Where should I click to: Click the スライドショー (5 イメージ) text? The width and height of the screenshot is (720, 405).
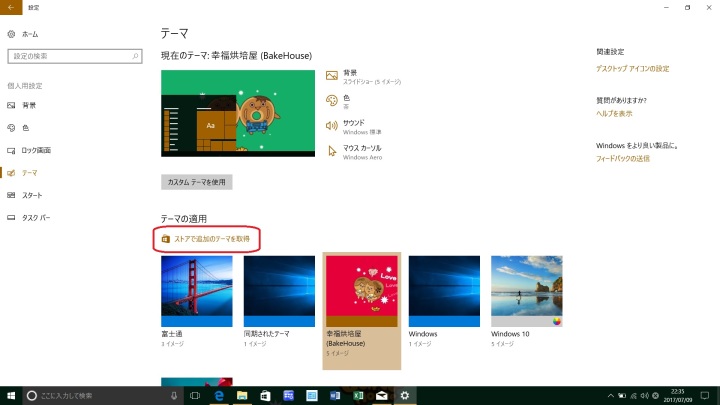point(372,82)
